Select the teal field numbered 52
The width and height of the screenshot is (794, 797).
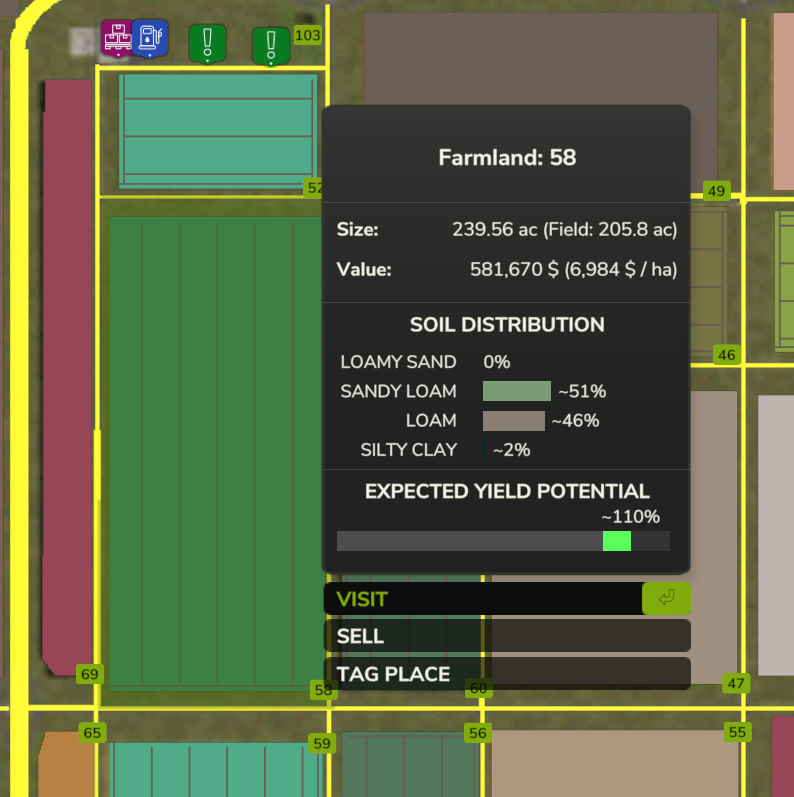219,131
